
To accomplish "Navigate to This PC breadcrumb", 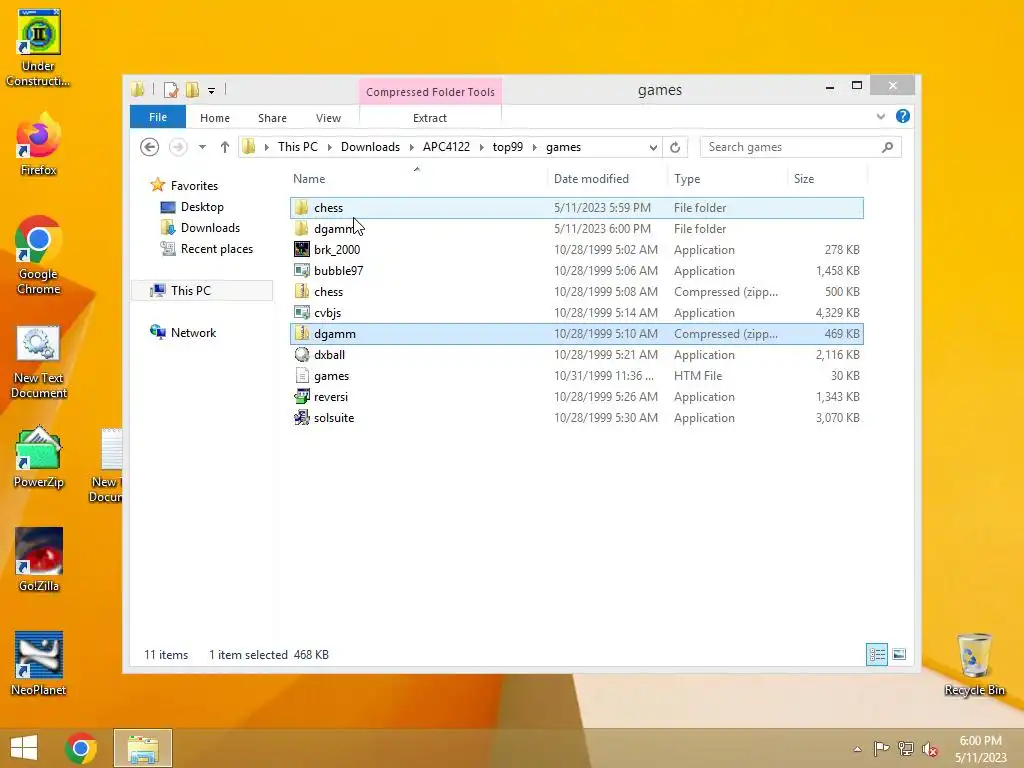I will [x=298, y=147].
